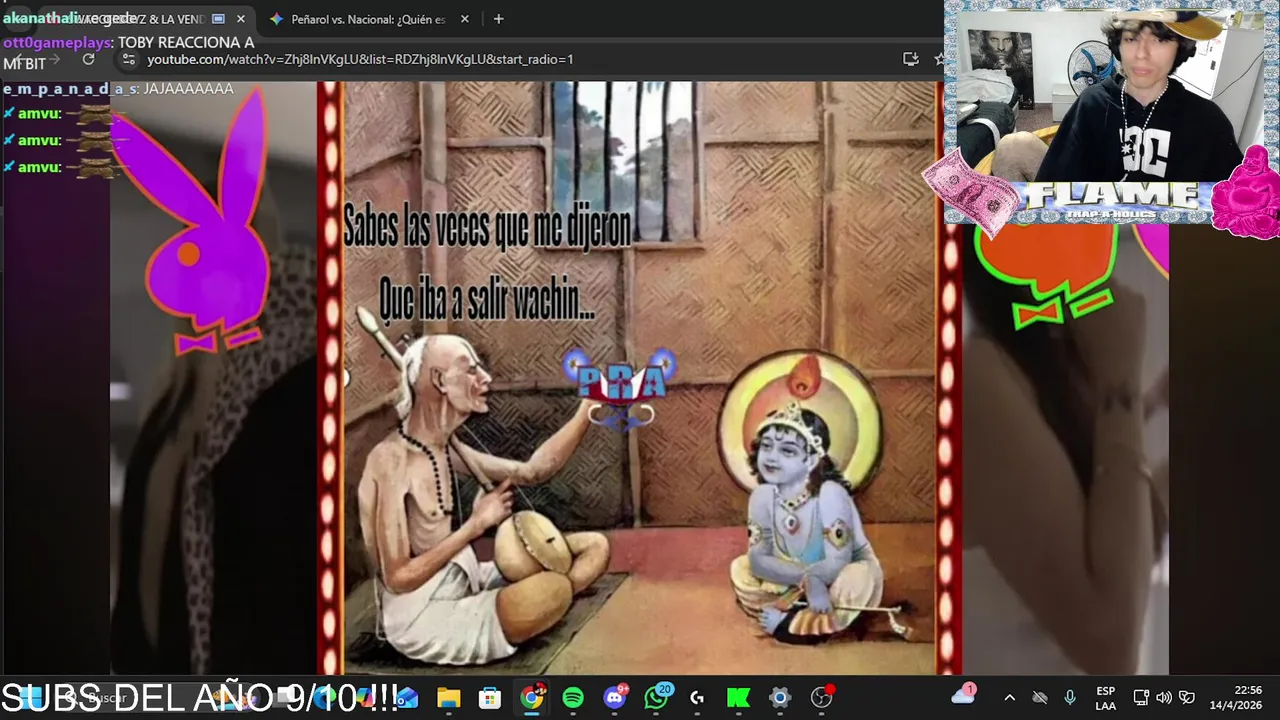
Task: Switch the ESP LAA input language
Action: pos(1105,698)
